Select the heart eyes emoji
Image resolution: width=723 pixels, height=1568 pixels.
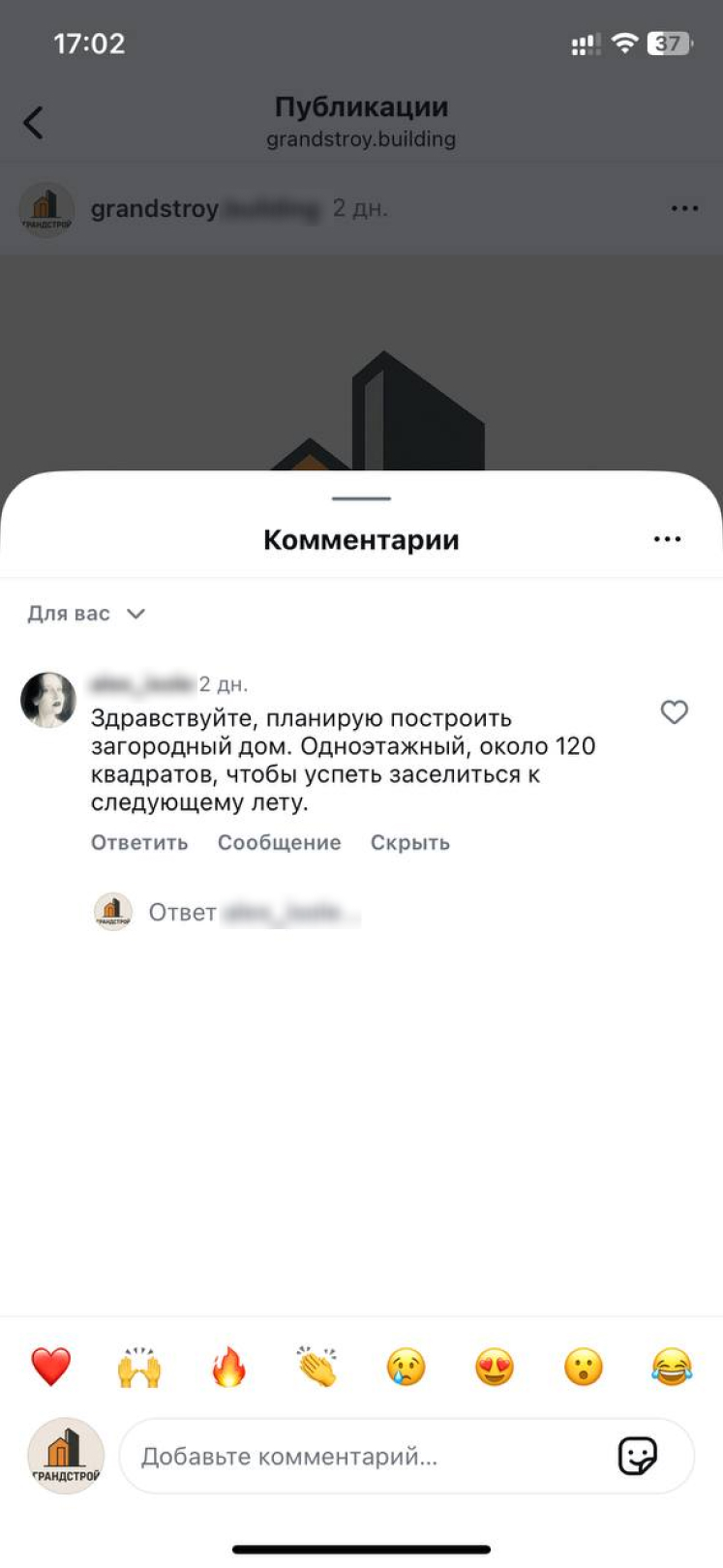pos(495,1367)
